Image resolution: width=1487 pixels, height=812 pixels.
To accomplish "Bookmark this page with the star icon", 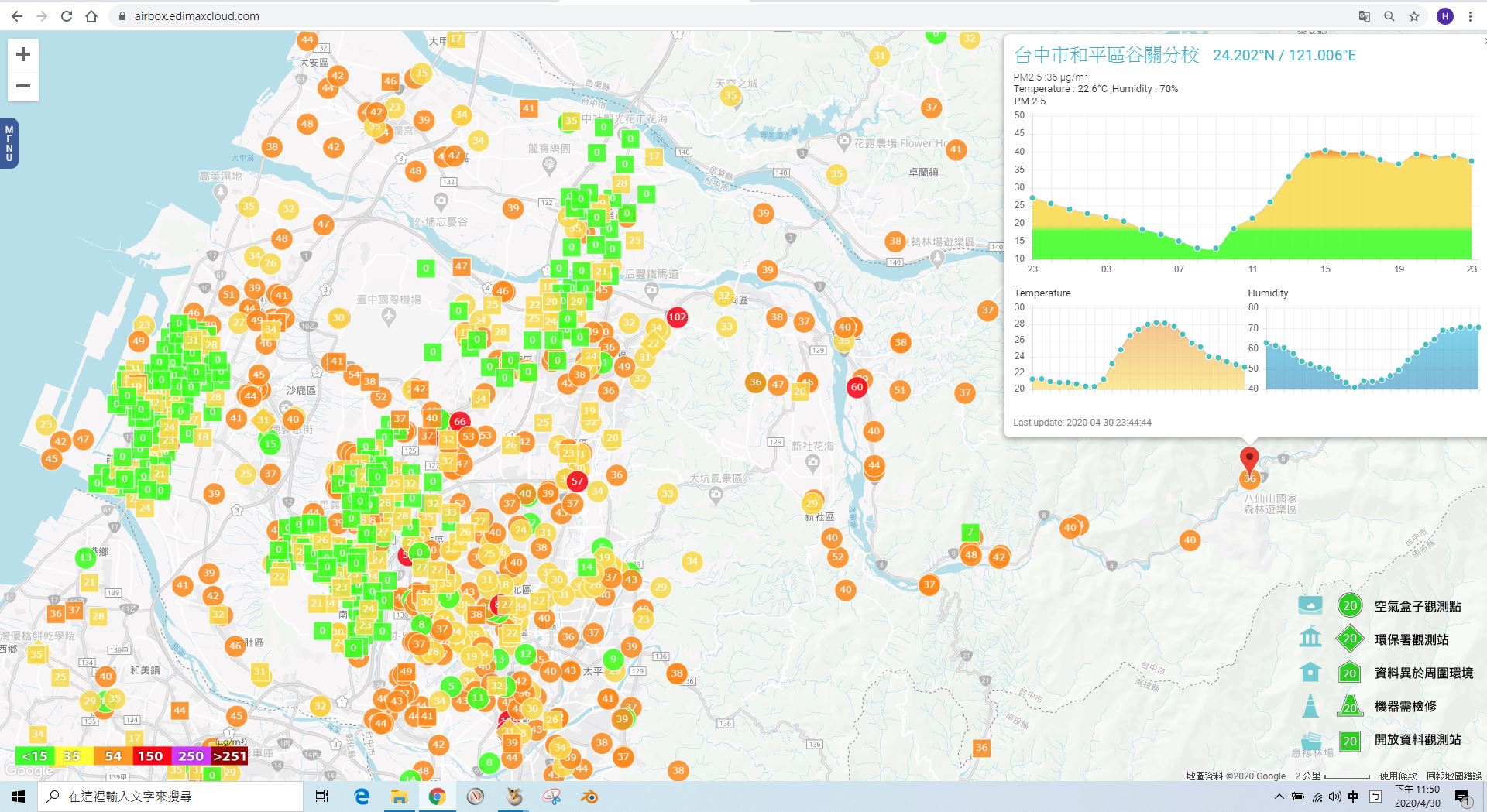I will point(1414,16).
